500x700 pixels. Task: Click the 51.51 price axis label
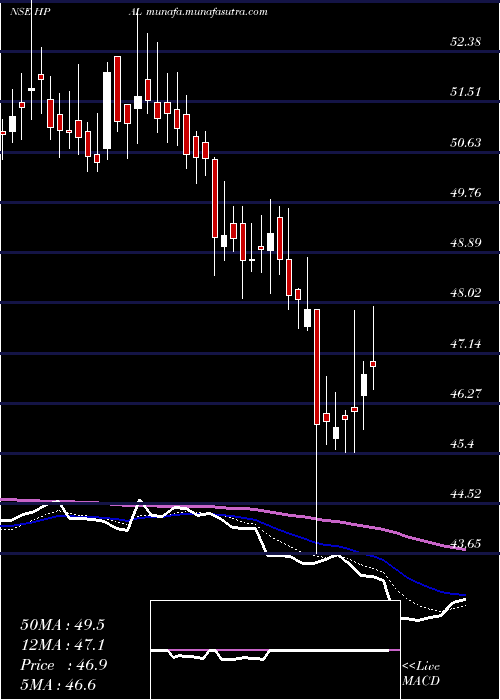(x=465, y=92)
